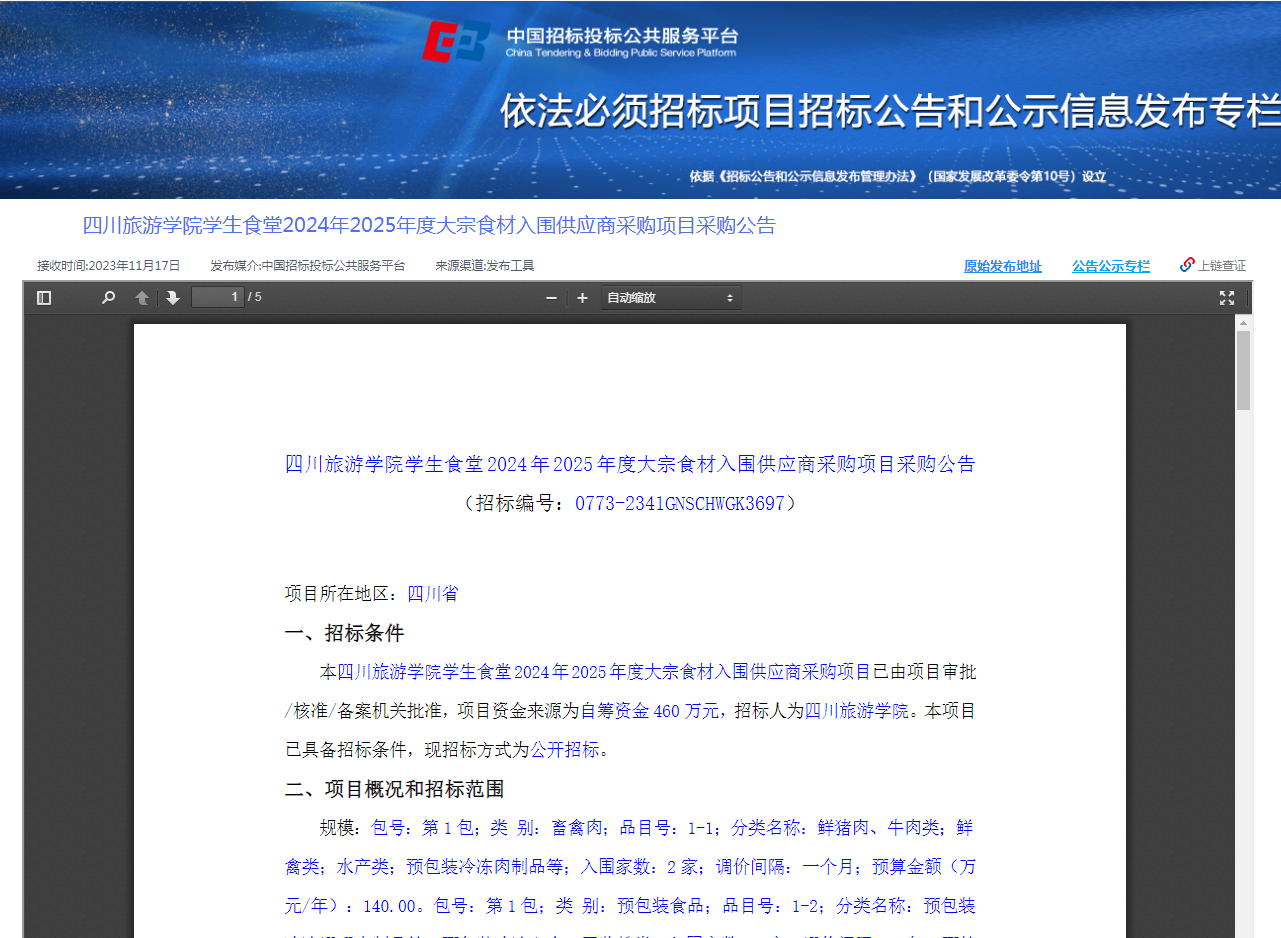Click the PDF document title line
Image resolution: width=1281 pixels, height=938 pixels.
click(x=630, y=464)
